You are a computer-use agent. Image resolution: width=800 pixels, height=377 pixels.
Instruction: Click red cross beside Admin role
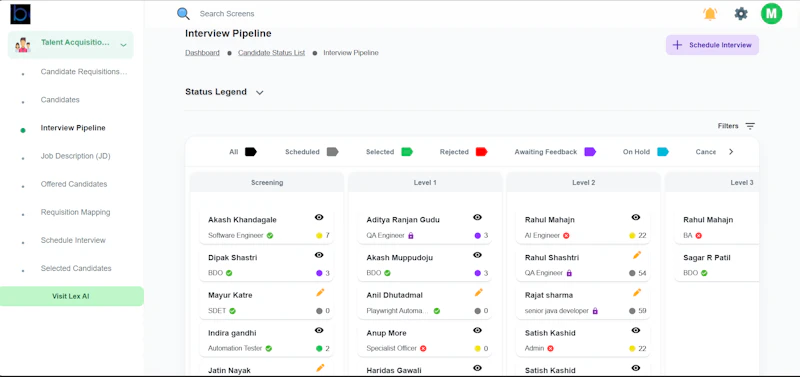point(550,348)
